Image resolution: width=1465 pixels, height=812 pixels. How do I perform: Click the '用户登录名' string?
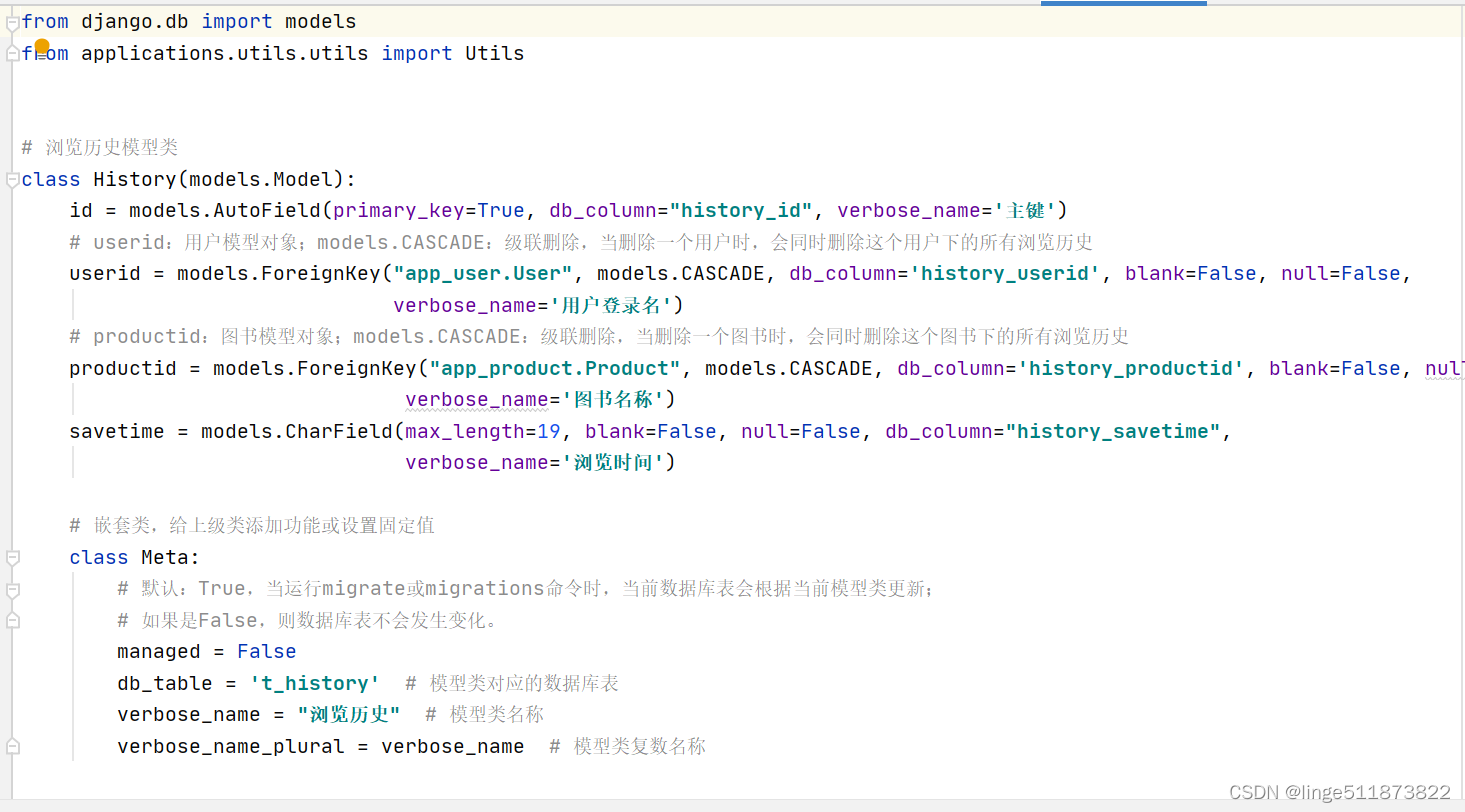point(610,305)
